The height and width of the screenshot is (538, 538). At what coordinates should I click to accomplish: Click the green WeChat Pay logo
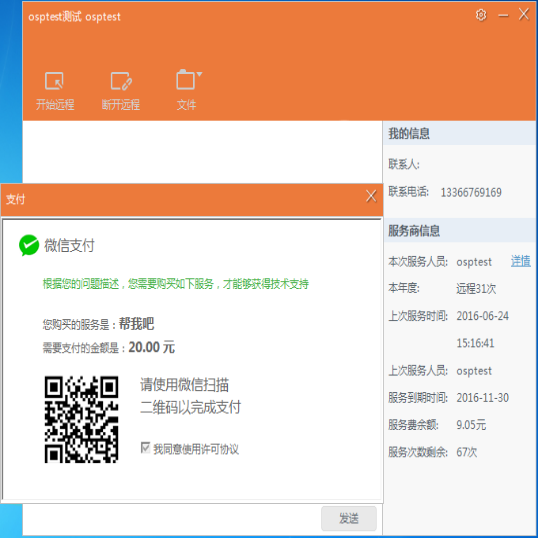click(x=29, y=245)
